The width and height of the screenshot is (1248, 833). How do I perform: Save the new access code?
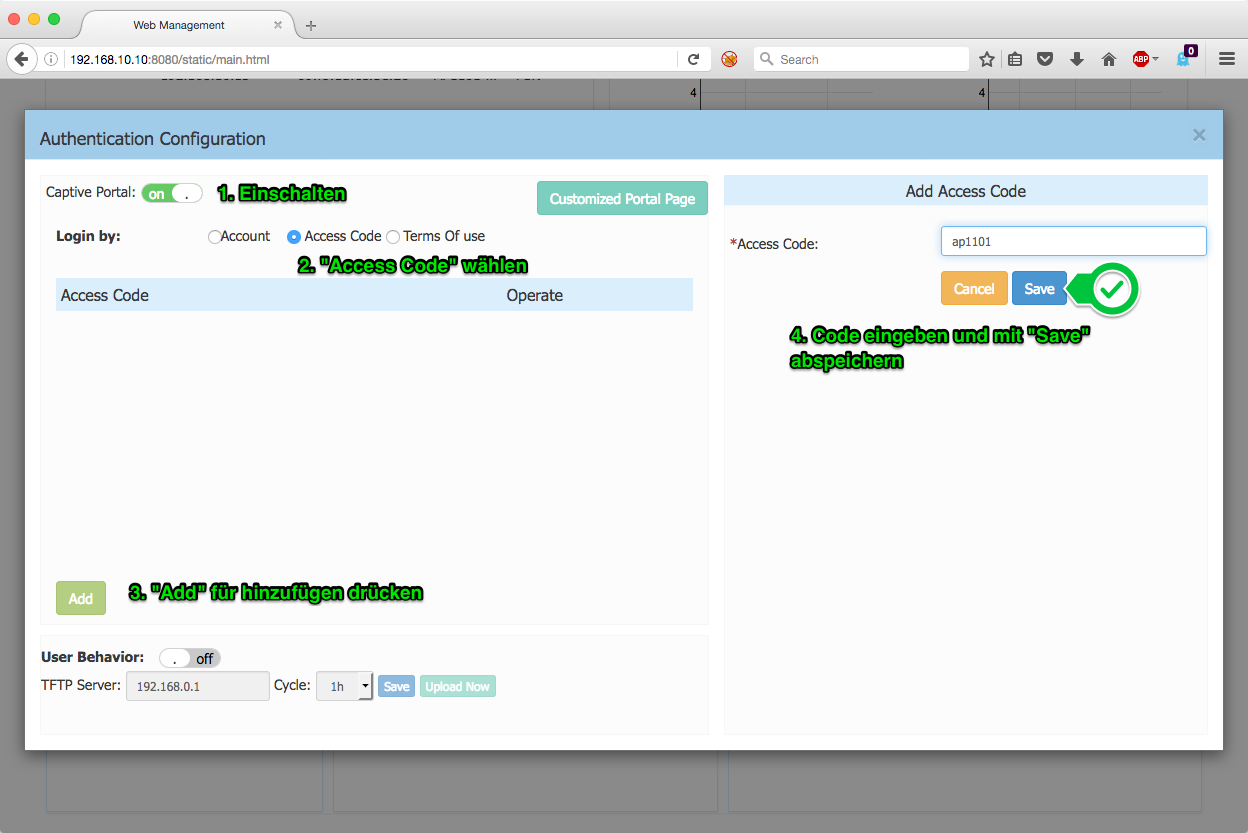(x=1039, y=288)
